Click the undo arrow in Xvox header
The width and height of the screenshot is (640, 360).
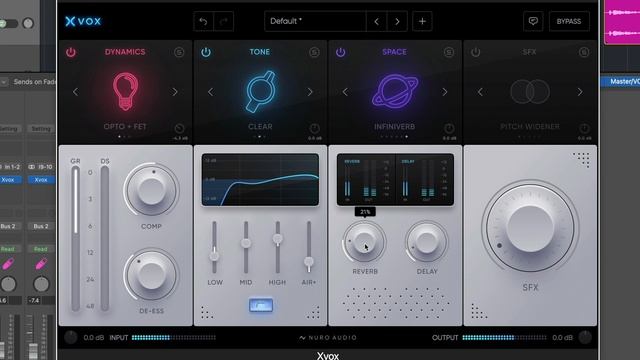pyautogui.click(x=203, y=21)
